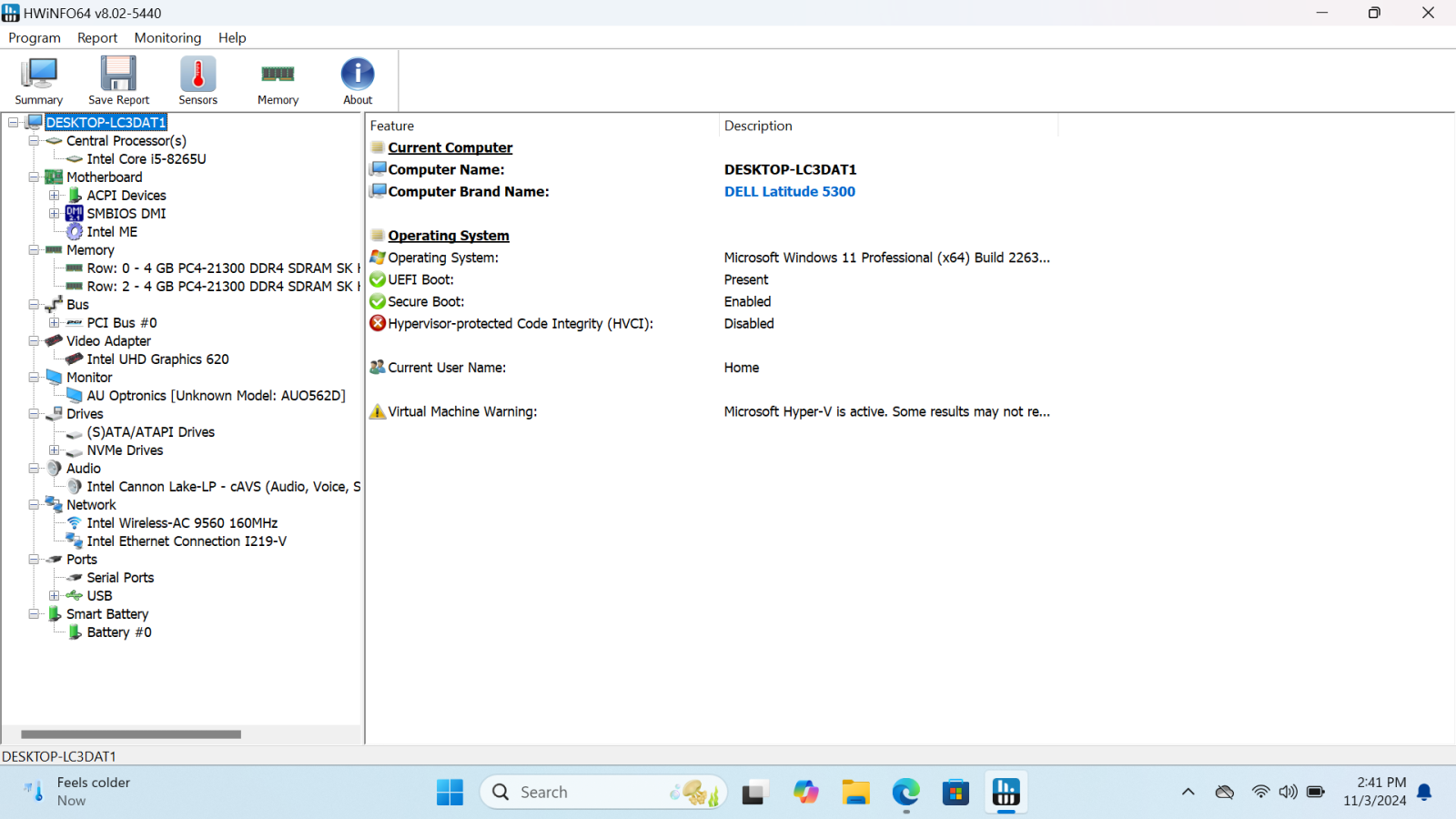Open the Sensors thermometer icon

pyautogui.click(x=197, y=81)
